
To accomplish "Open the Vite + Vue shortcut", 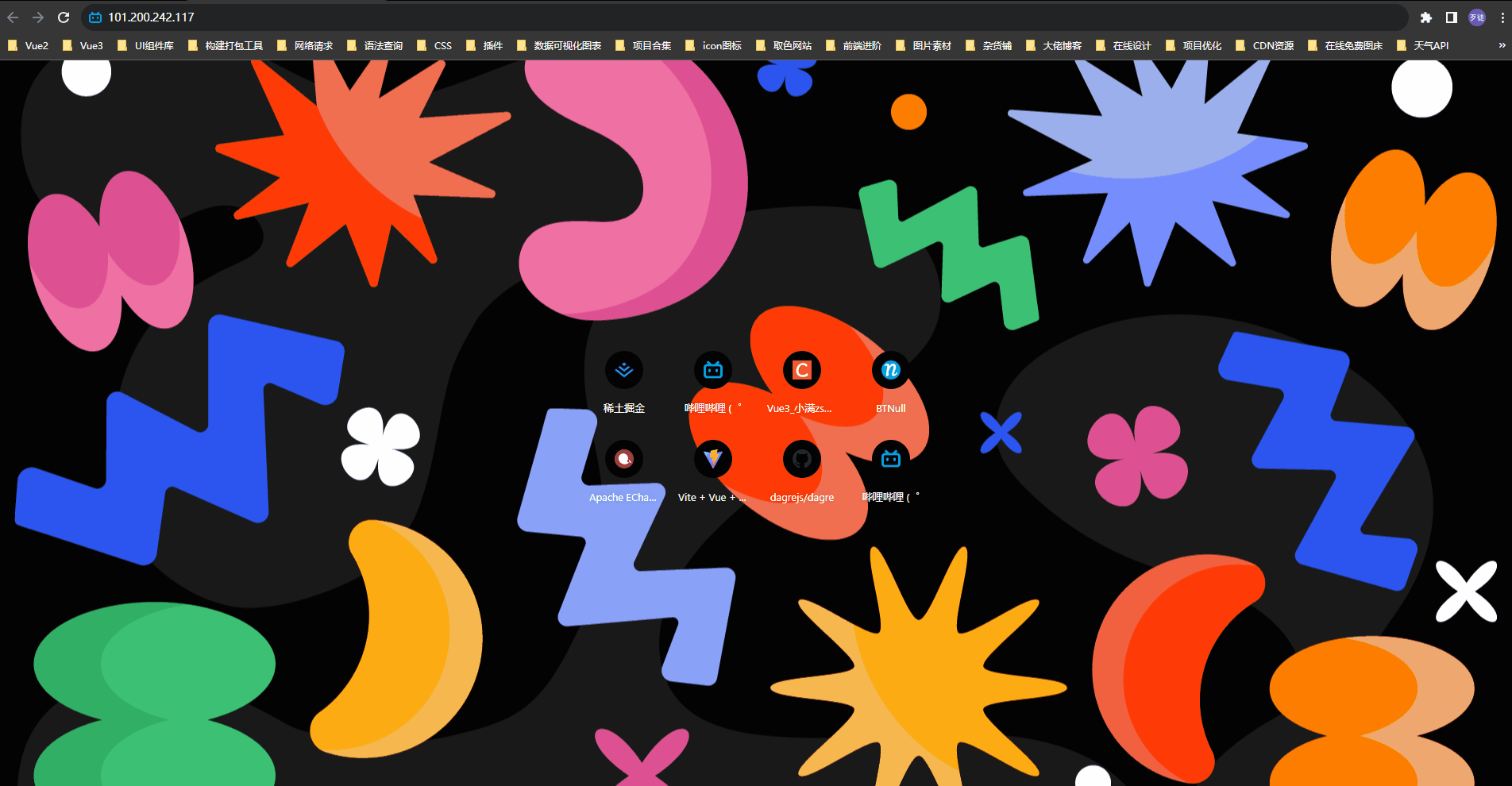I will pos(713,472).
